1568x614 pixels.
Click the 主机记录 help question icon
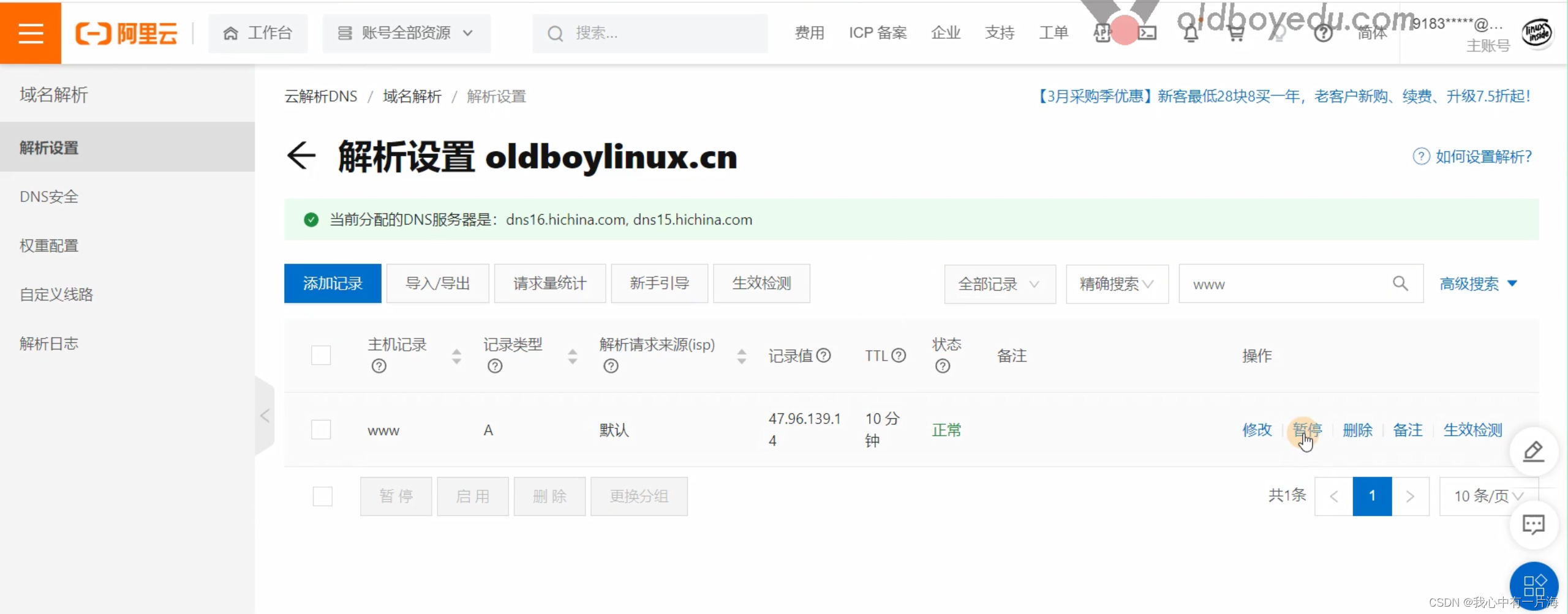(x=379, y=366)
